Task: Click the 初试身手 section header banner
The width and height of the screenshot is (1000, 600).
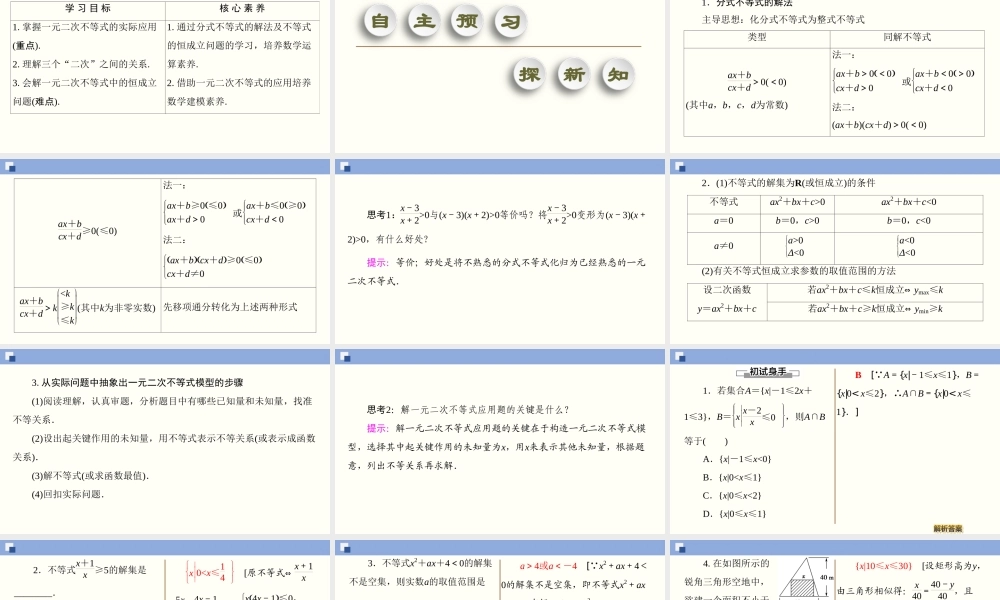Action: [x=766, y=373]
